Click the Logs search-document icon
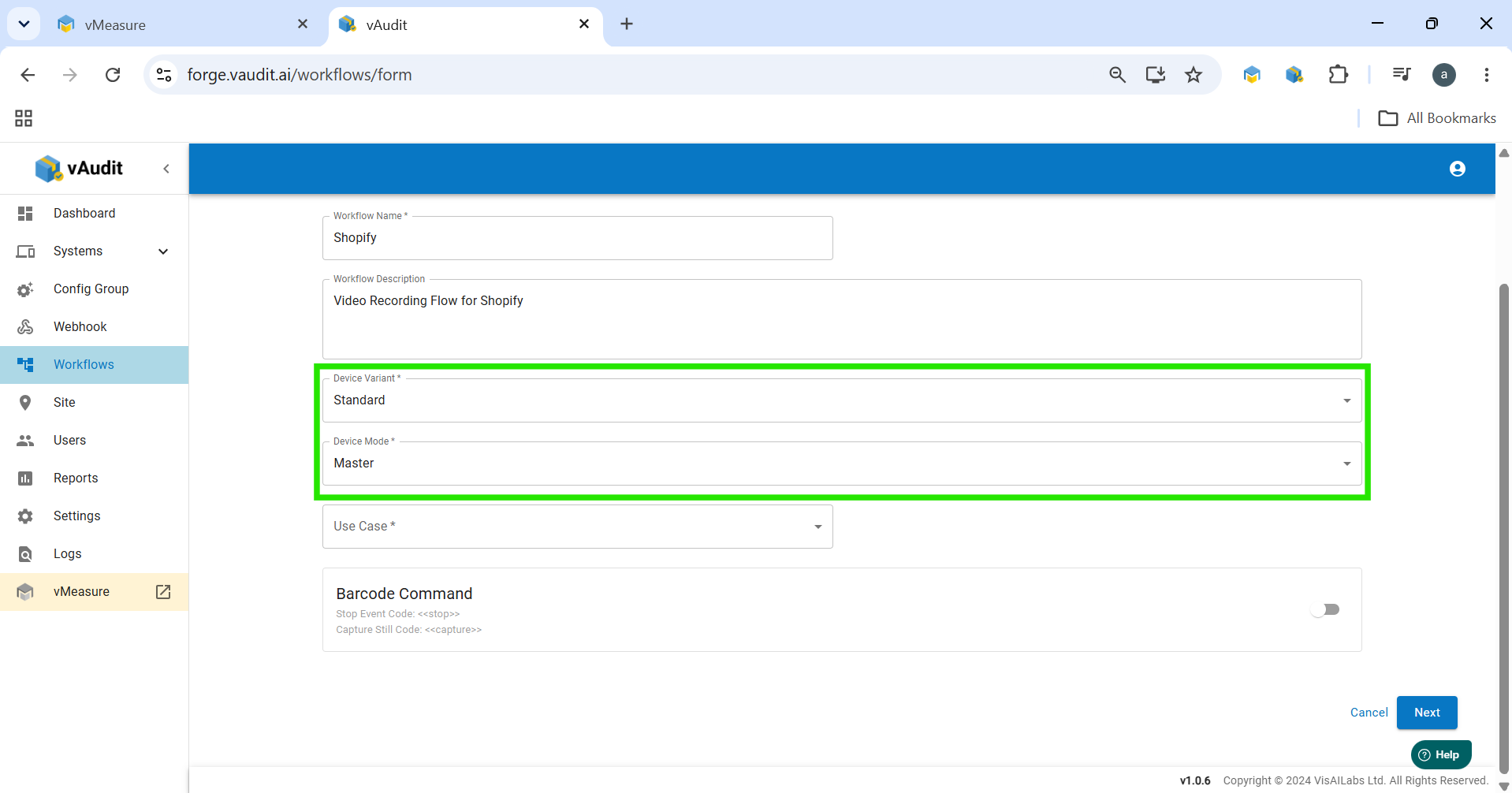The width and height of the screenshot is (1512, 793). coord(25,554)
